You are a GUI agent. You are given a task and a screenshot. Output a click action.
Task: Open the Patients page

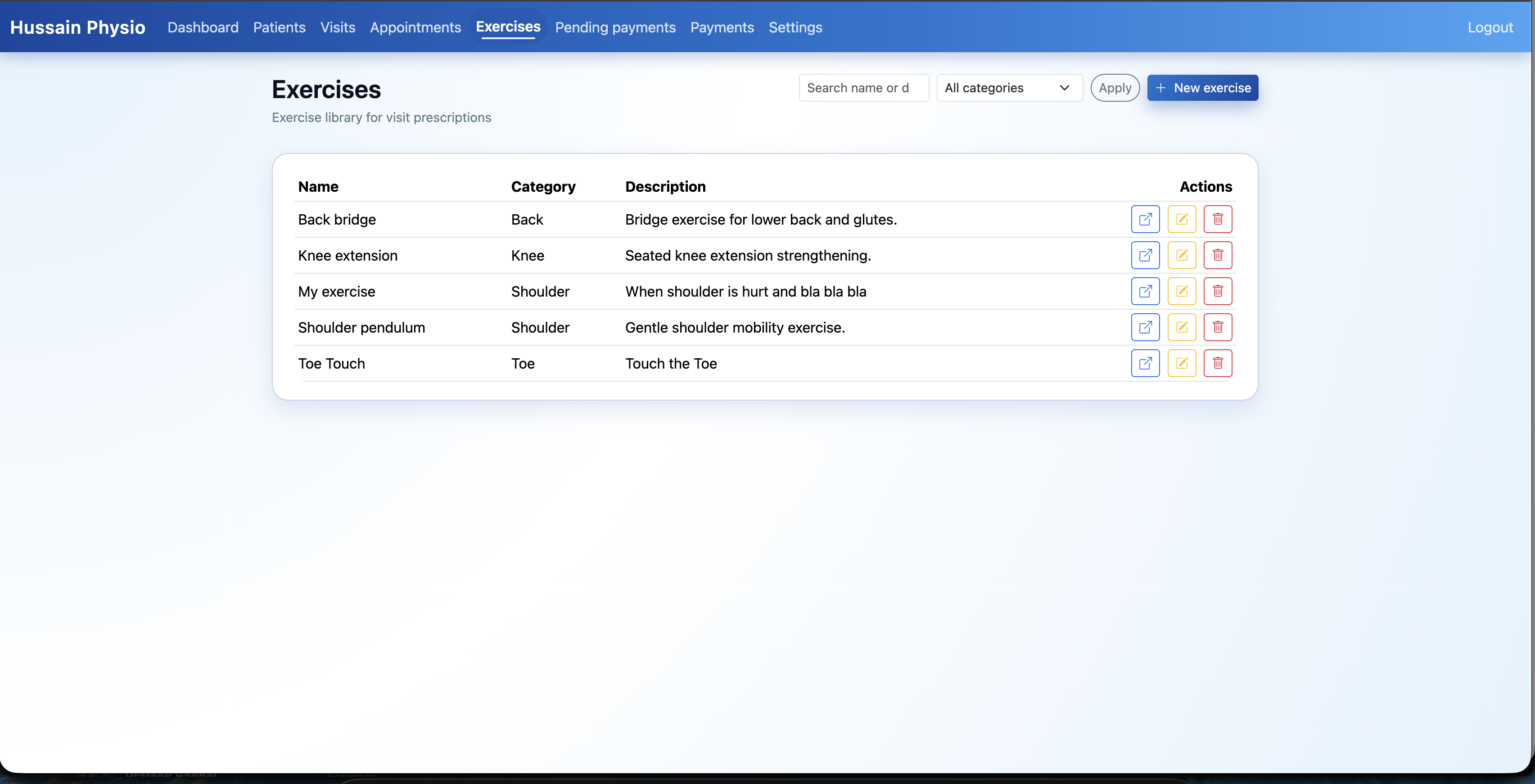[279, 27]
